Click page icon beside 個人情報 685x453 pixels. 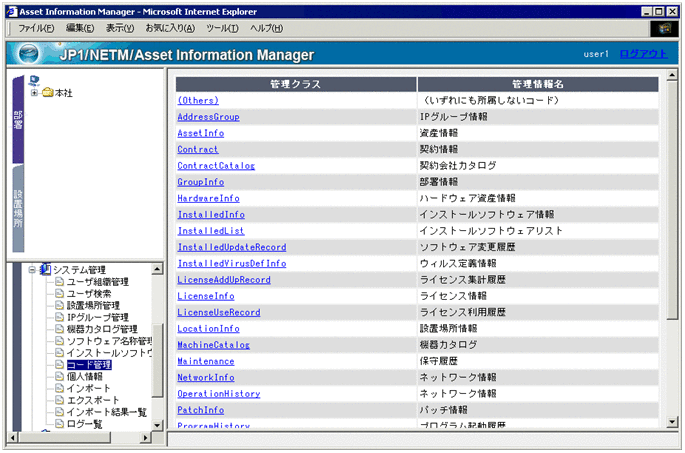click(59, 377)
